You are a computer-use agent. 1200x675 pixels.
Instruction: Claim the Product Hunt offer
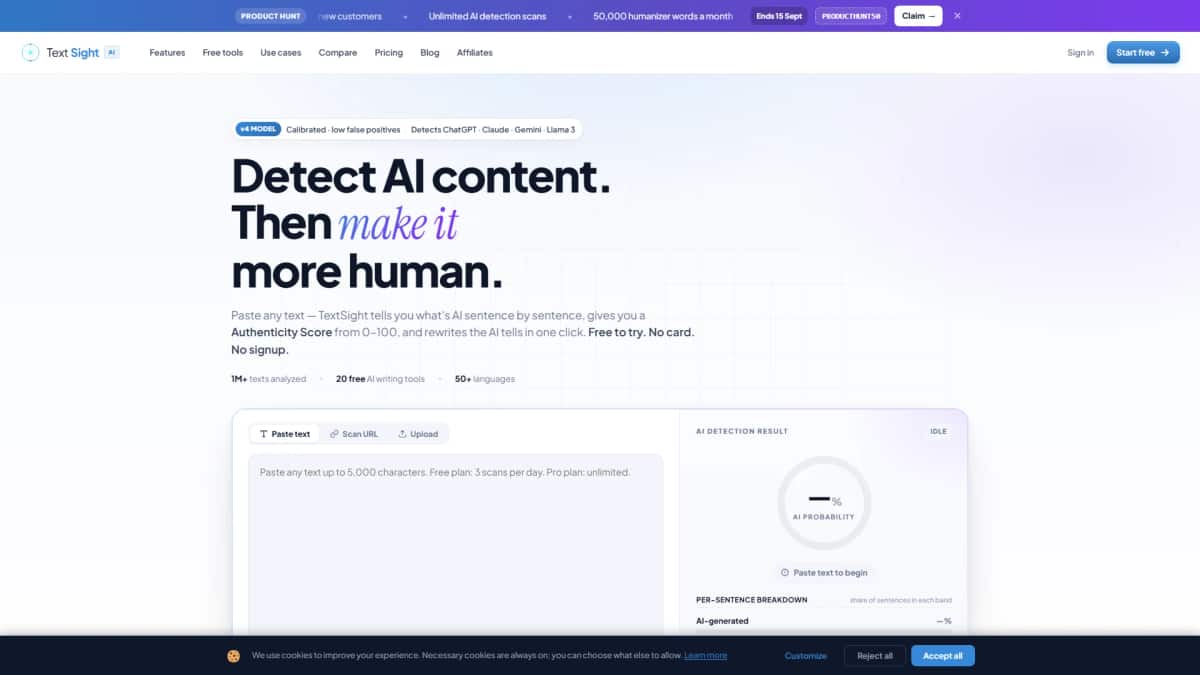(x=918, y=16)
